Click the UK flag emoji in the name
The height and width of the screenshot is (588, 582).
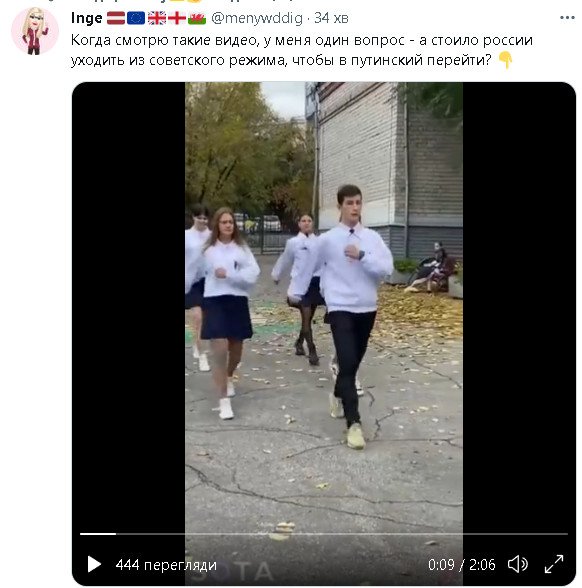[157, 18]
